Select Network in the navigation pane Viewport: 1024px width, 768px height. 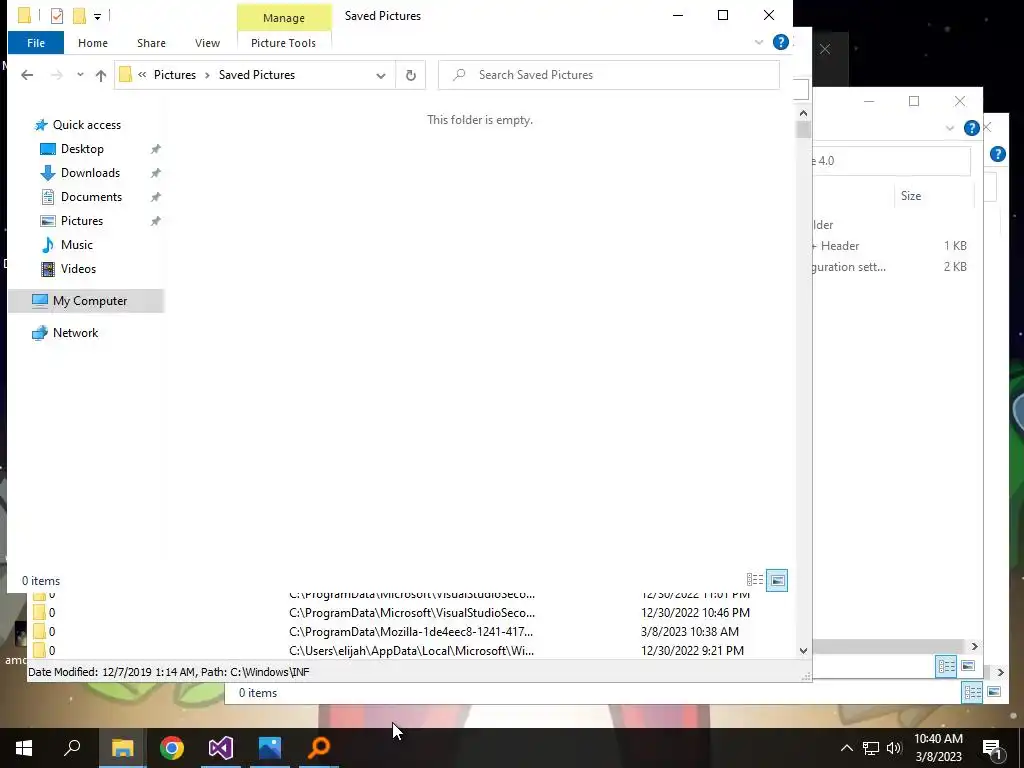(x=75, y=333)
